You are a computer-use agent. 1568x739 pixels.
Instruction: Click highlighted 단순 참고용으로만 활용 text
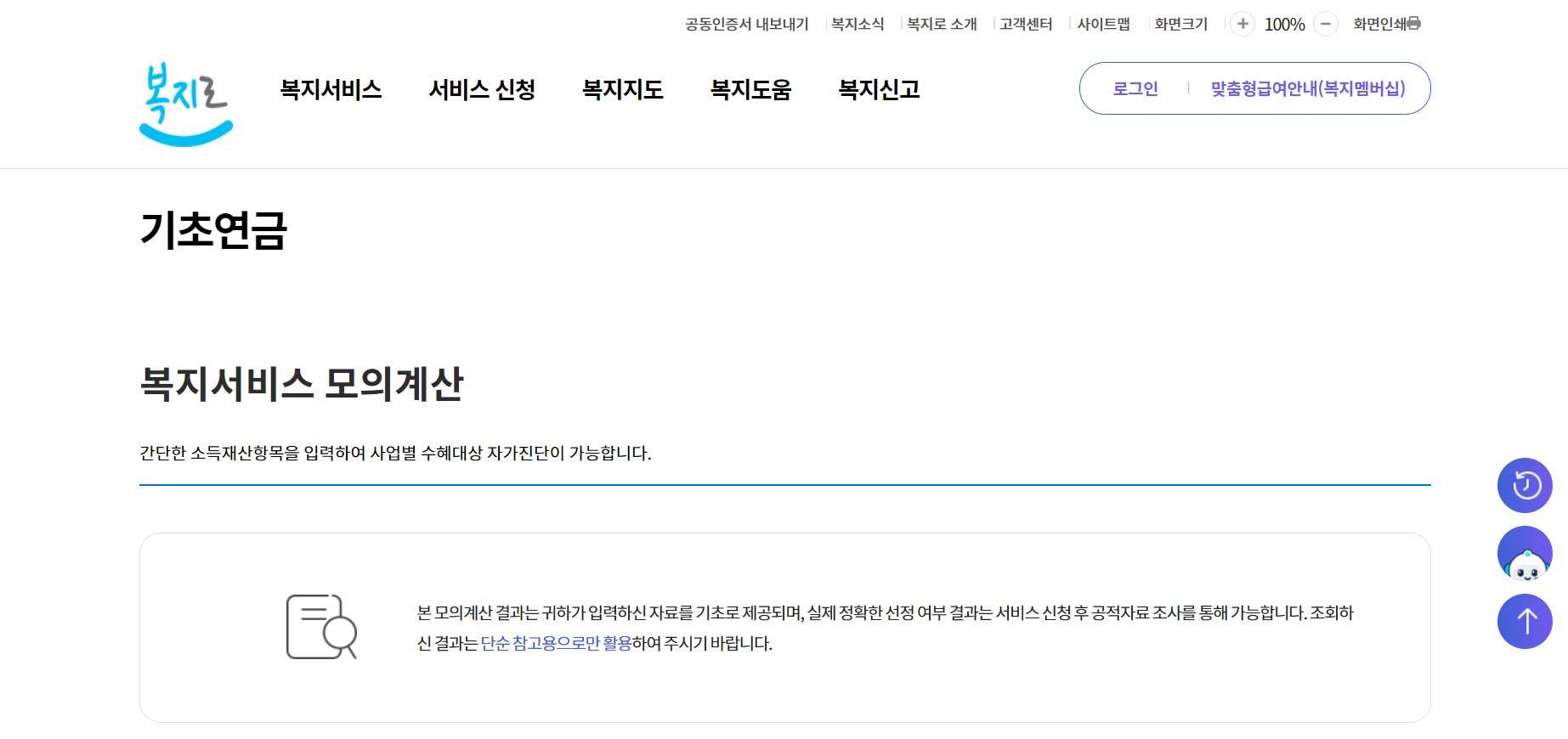coord(556,643)
